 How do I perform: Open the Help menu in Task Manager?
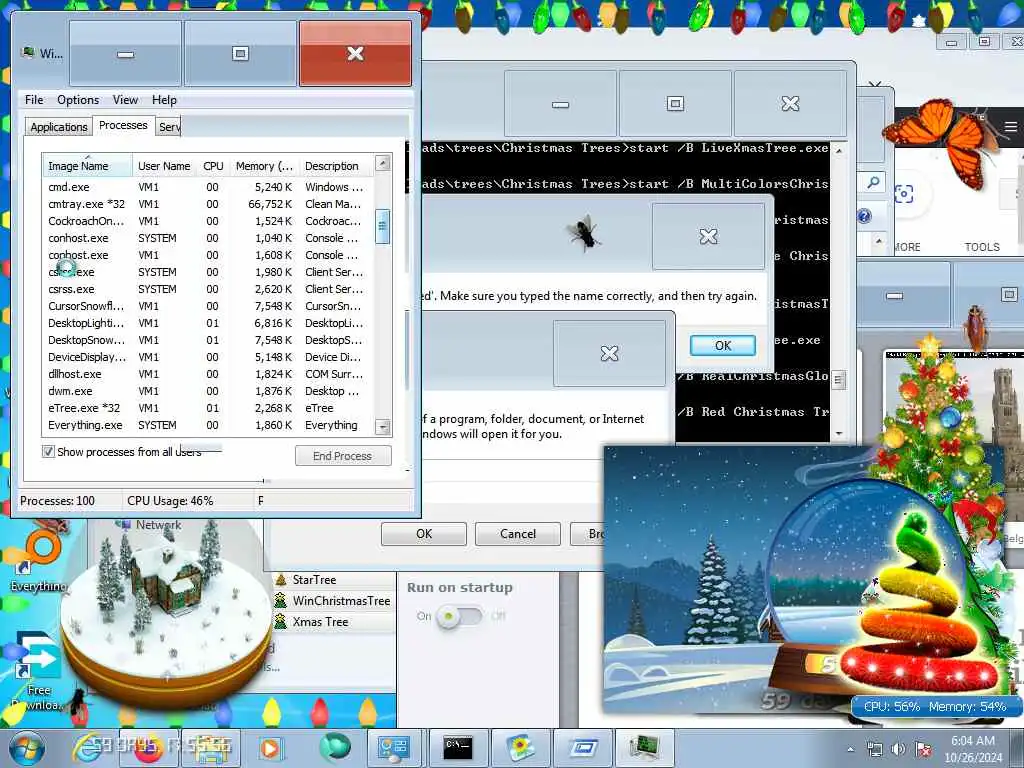(x=164, y=100)
